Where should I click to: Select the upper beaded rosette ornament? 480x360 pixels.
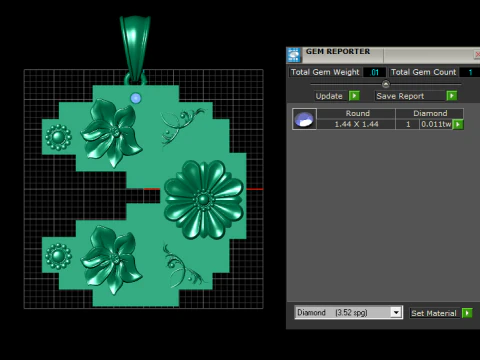tap(58, 137)
